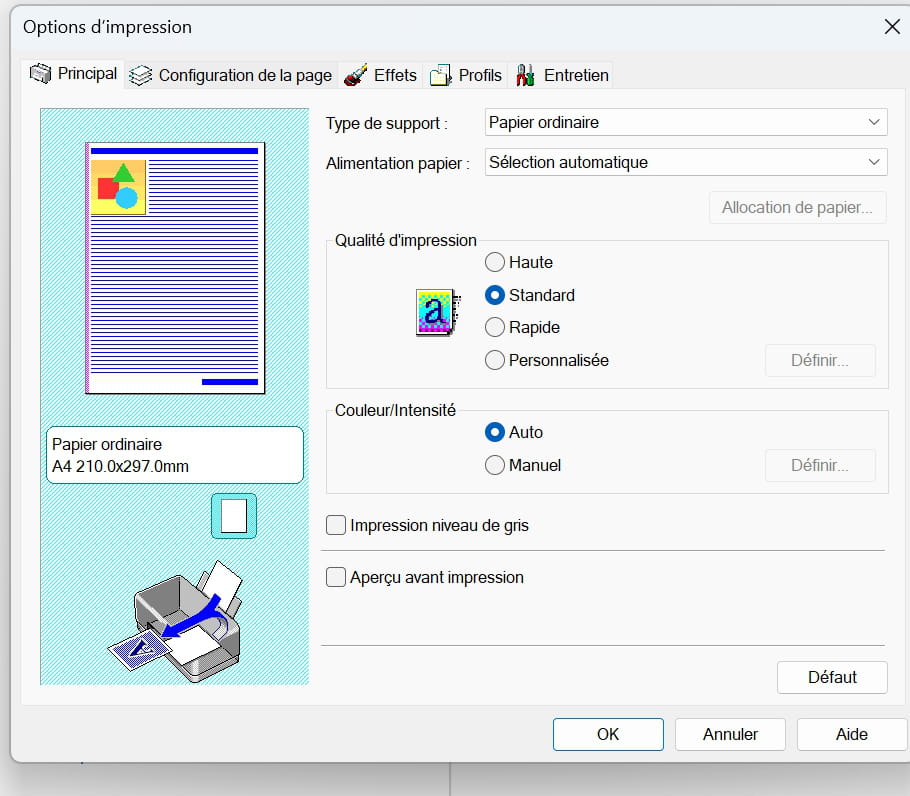Confirm settings with the OK button
The width and height of the screenshot is (910, 796).
(607, 734)
